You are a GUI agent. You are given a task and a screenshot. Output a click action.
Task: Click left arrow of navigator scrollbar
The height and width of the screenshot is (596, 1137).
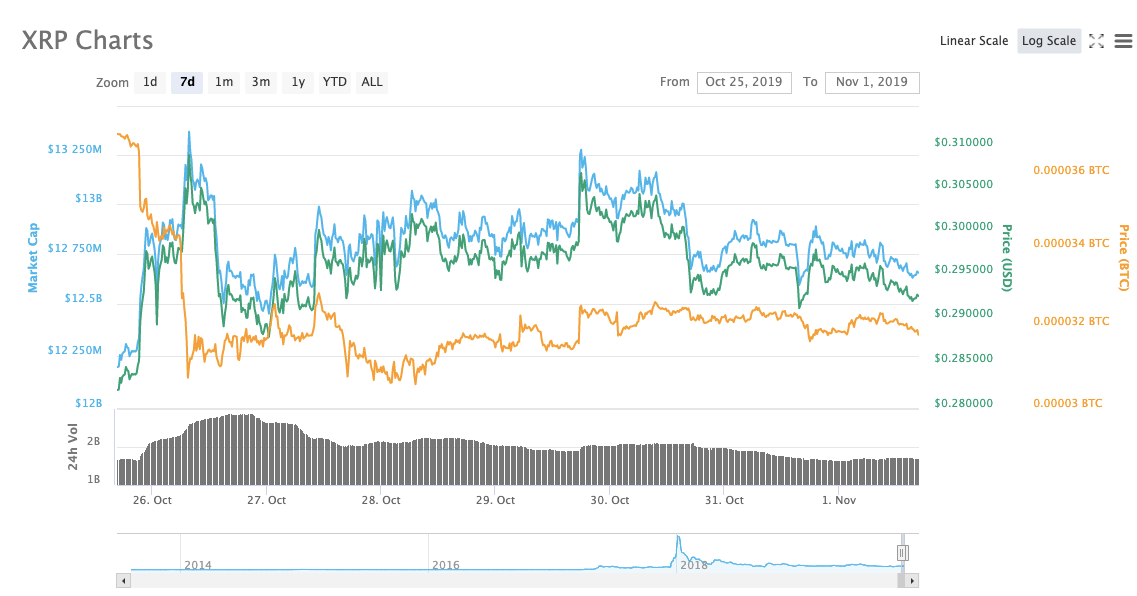point(123,581)
